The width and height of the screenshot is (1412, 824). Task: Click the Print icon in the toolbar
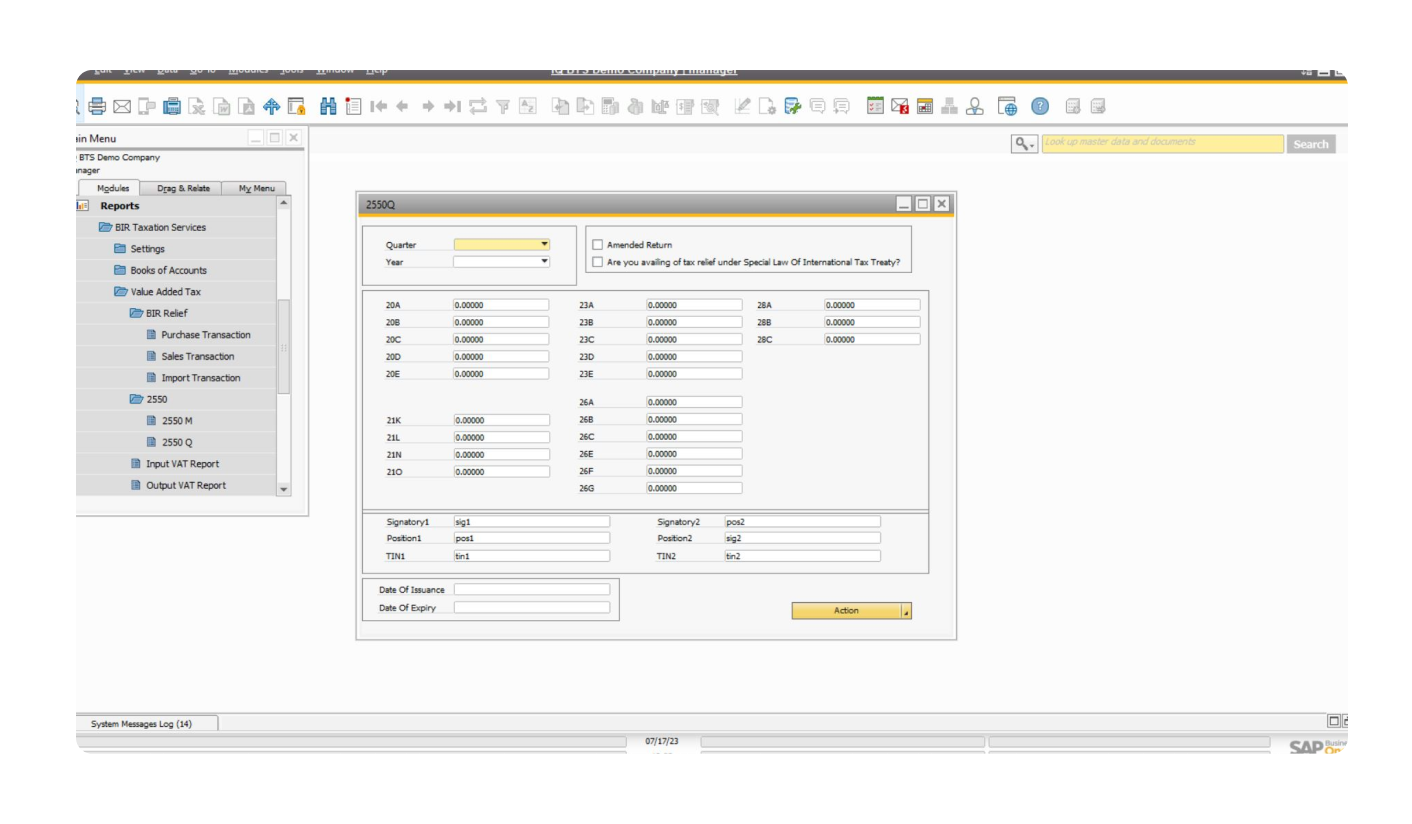coord(97,106)
